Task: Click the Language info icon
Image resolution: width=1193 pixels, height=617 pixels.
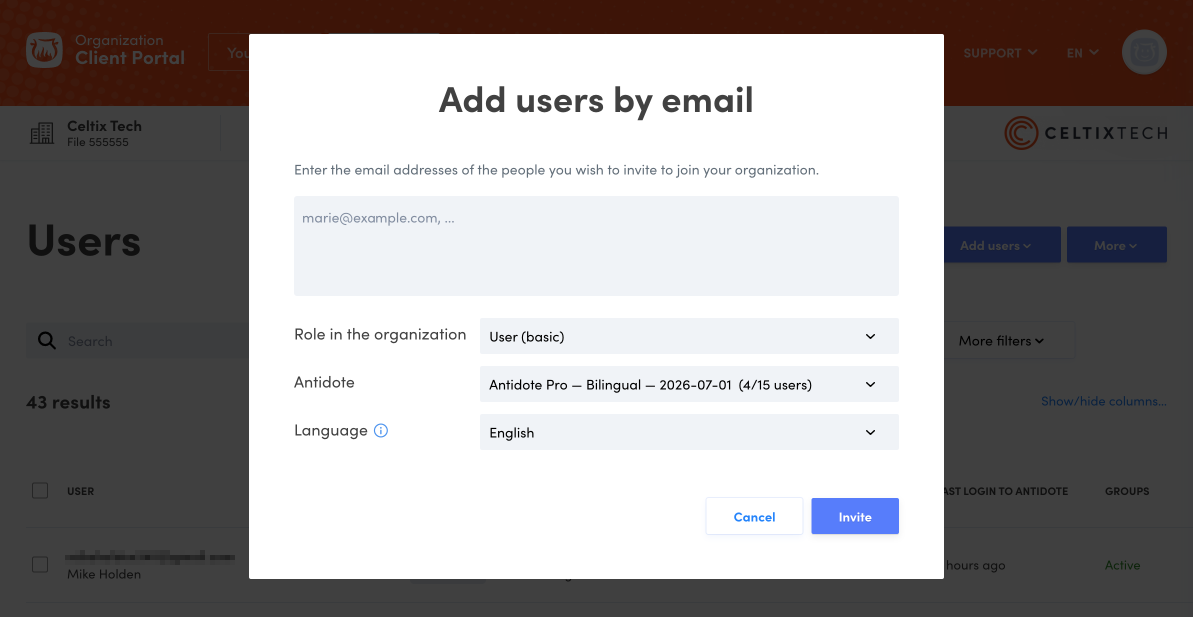Action: pos(381,431)
